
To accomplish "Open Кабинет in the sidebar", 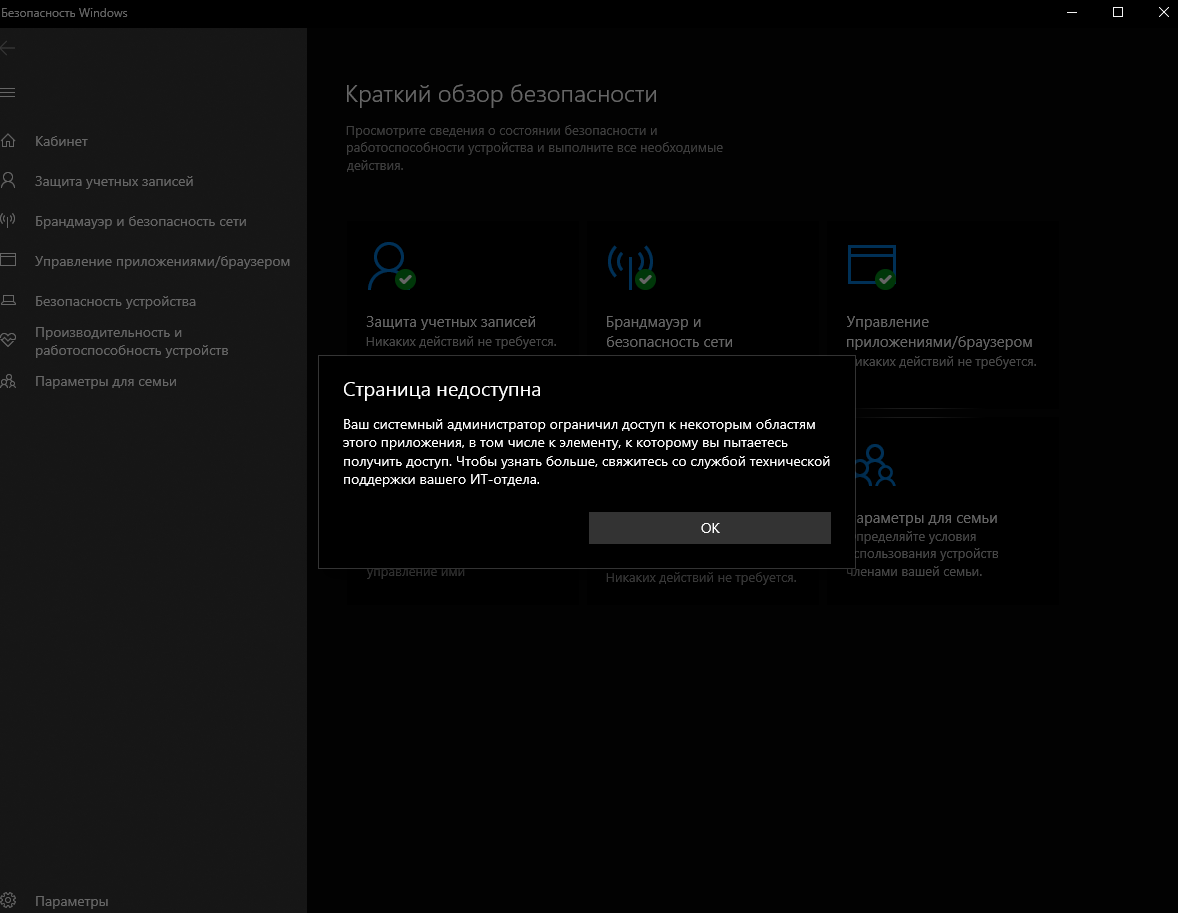I will (x=61, y=141).
